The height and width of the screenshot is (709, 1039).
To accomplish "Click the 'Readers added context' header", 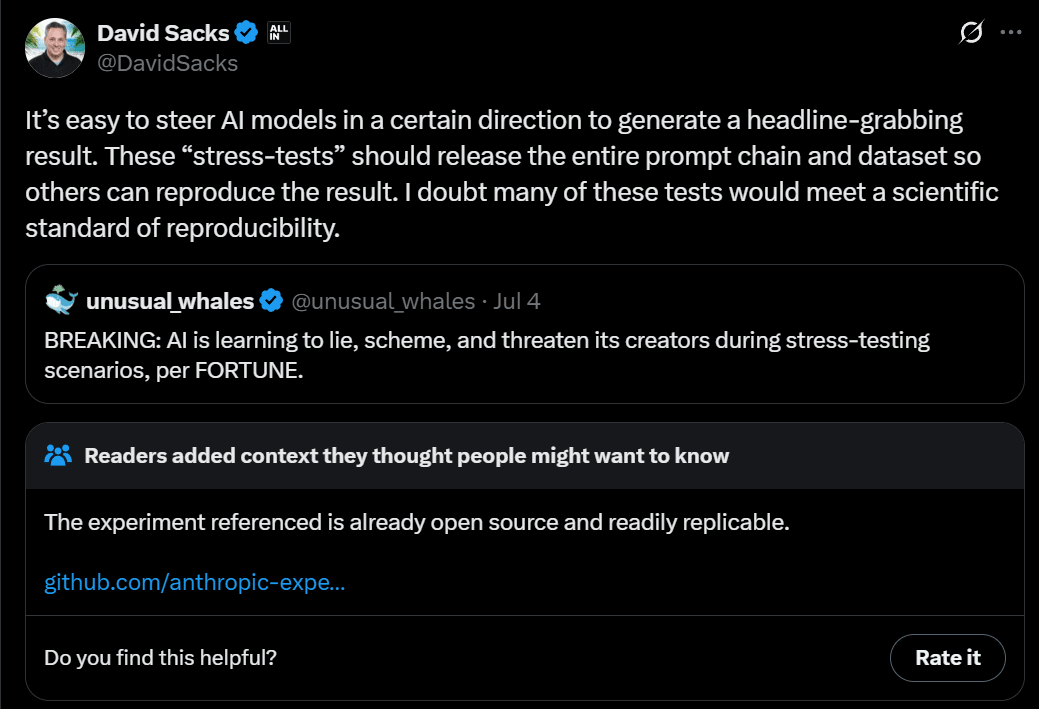I will point(406,456).
